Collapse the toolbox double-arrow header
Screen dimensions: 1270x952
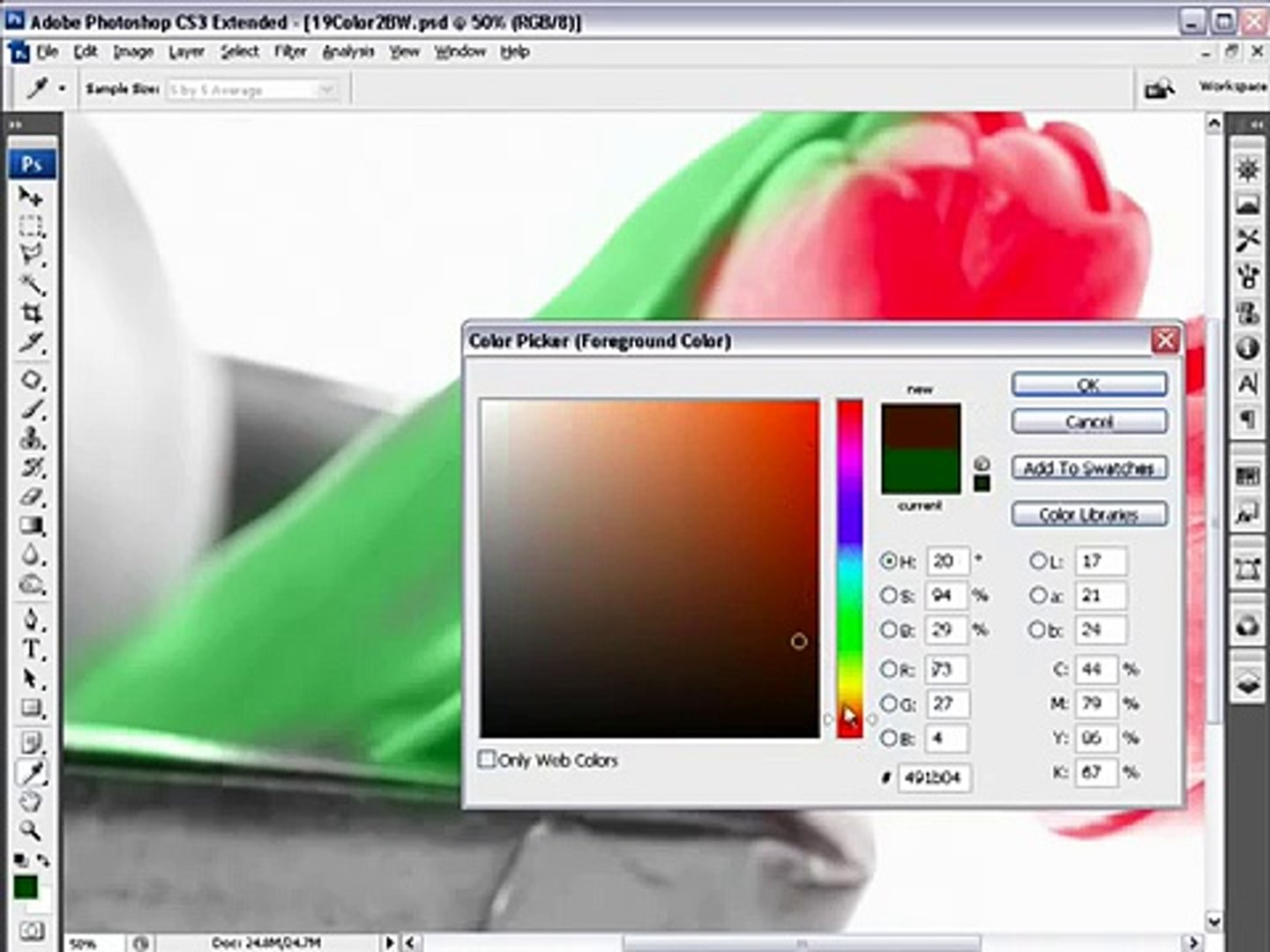(15, 125)
